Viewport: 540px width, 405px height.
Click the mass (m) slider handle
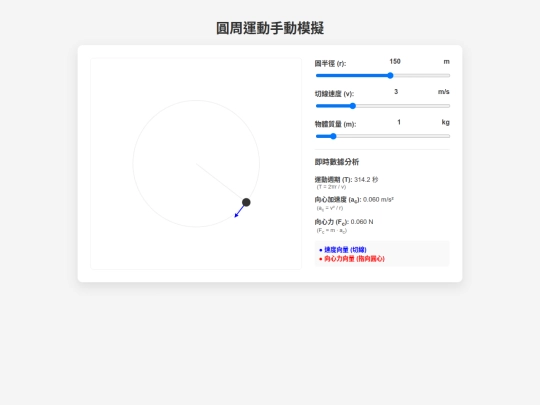(x=333, y=136)
